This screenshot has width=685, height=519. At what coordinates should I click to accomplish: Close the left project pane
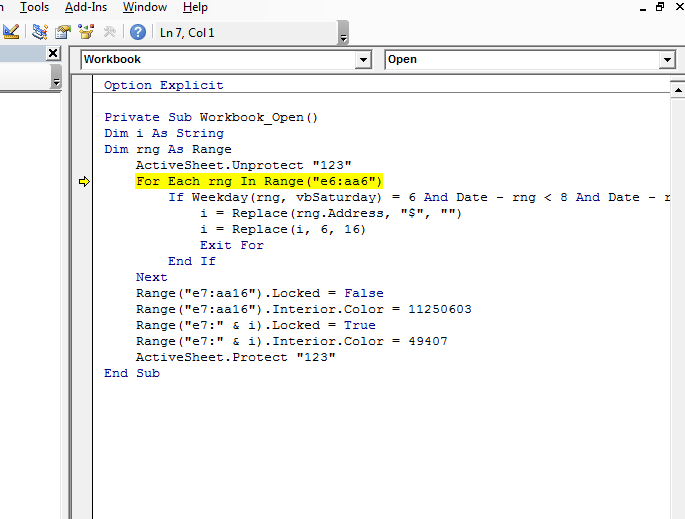(x=53, y=53)
